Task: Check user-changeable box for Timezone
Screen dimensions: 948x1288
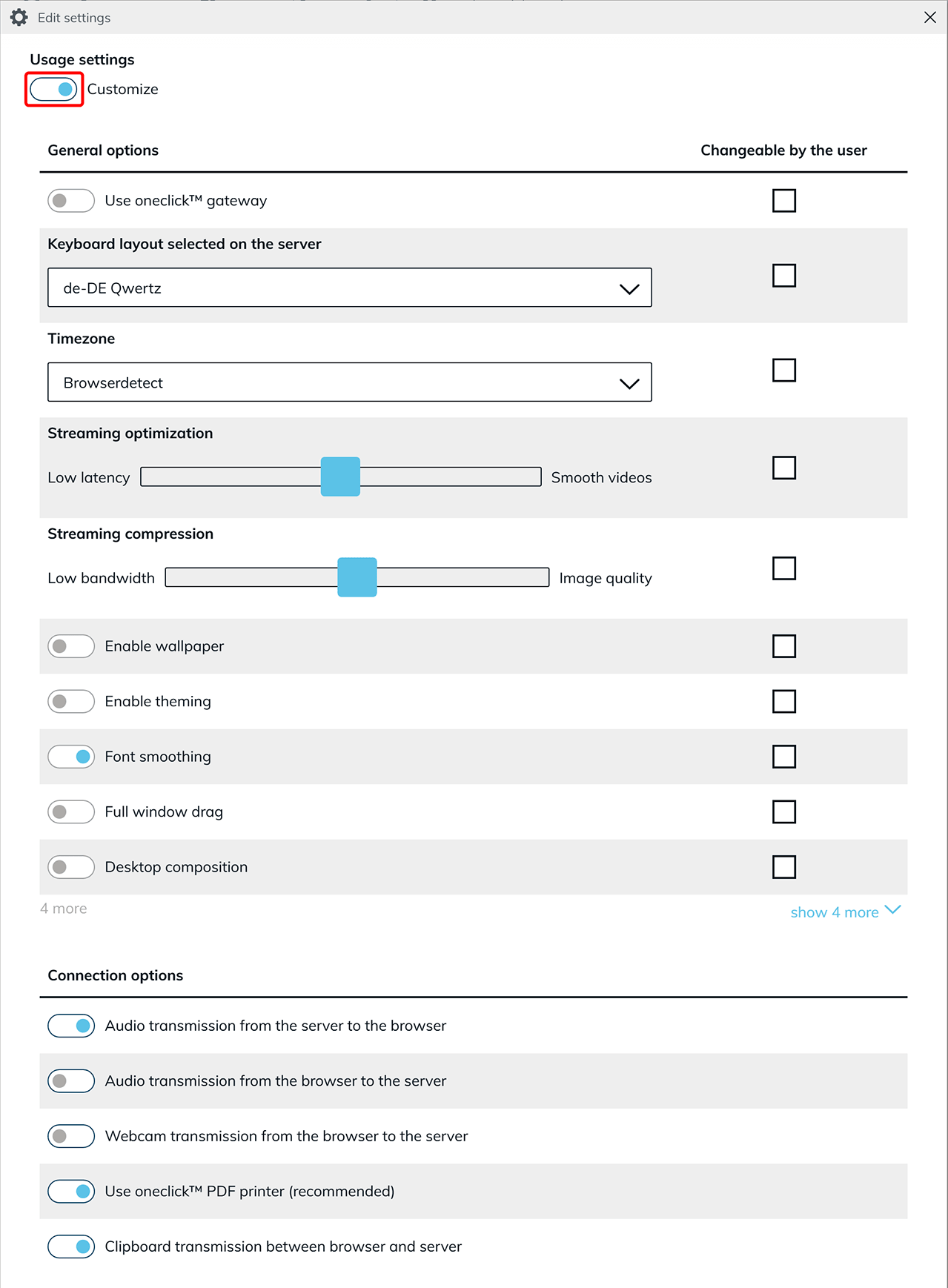Action: [783, 370]
